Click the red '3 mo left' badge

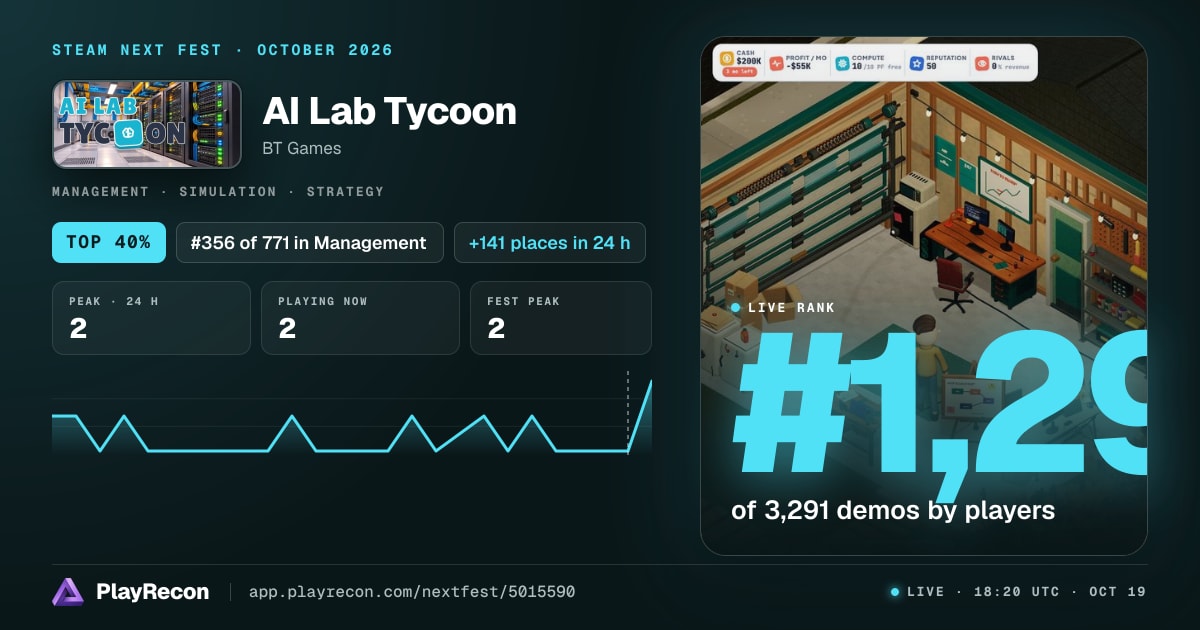(738, 73)
